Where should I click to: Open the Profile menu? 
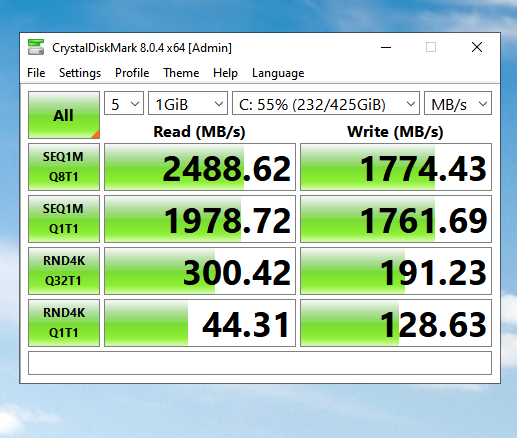click(x=132, y=73)
